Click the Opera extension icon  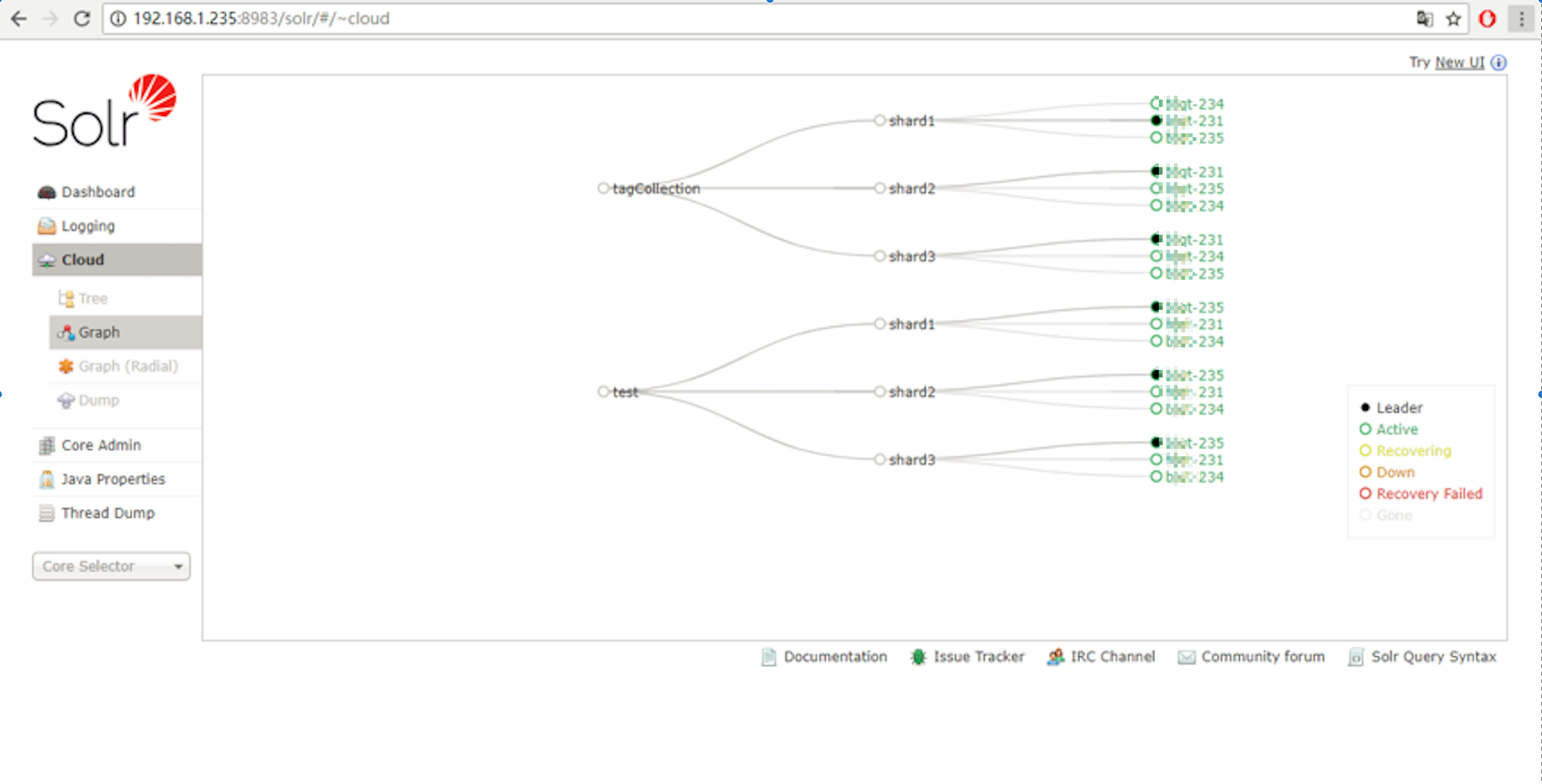(1487, 19)
